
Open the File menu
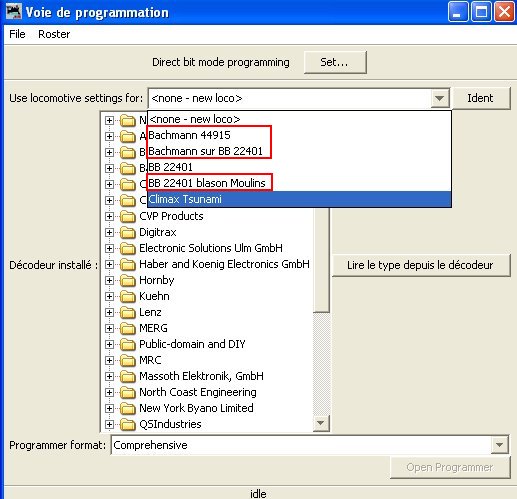click(x=17, y=34)
